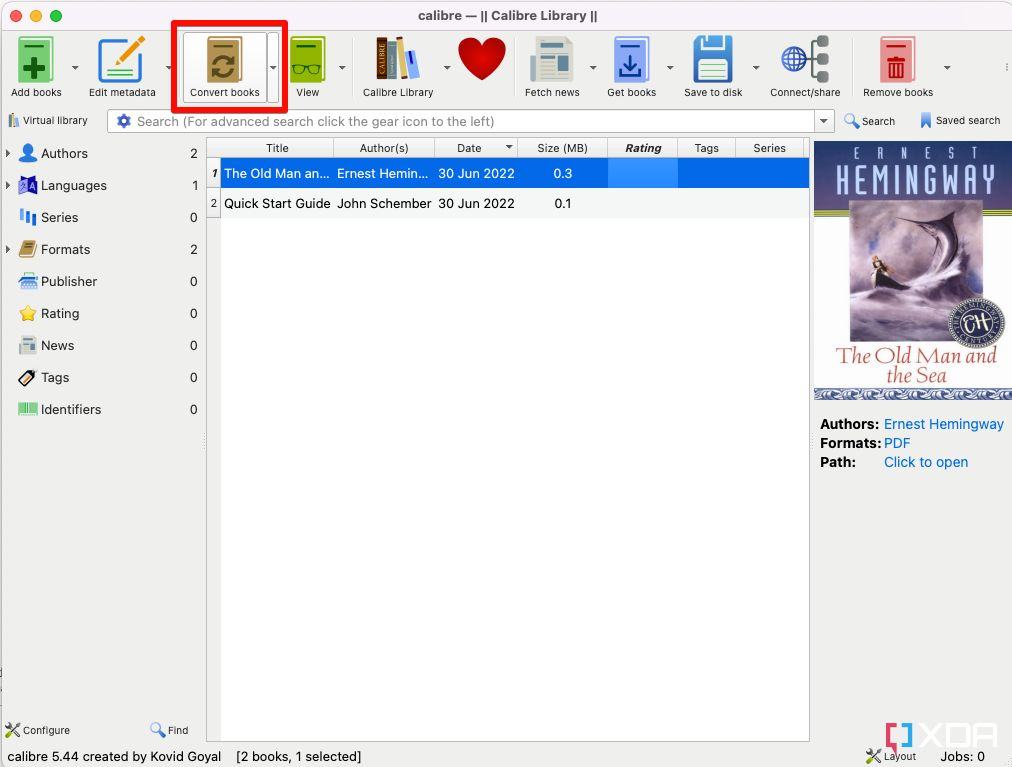Open Save to disk dropdown arrow

pos(755,68)
